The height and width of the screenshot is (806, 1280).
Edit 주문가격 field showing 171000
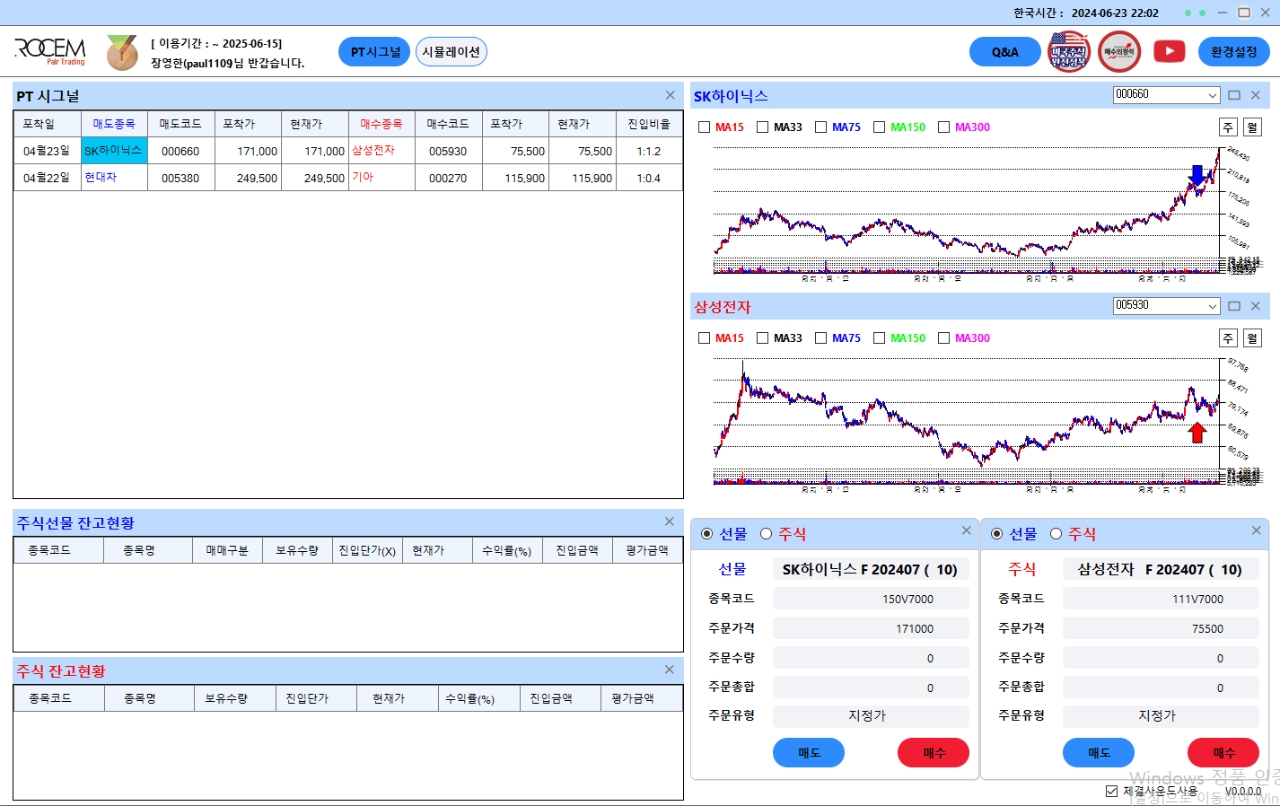pyautogui.click(x=871, y=629)
